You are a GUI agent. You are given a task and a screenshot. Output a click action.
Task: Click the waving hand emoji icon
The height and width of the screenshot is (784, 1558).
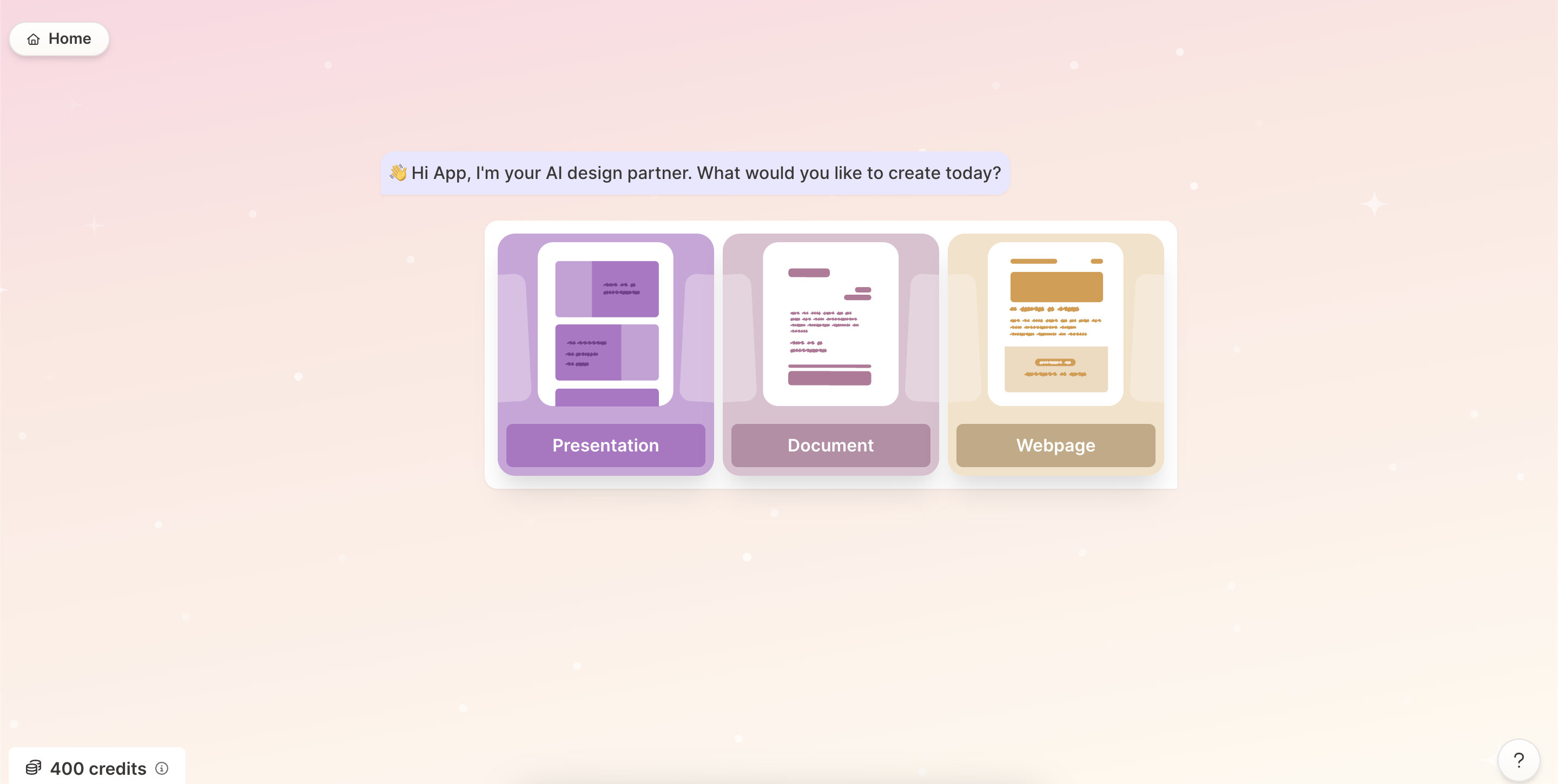tap(397, 172)
